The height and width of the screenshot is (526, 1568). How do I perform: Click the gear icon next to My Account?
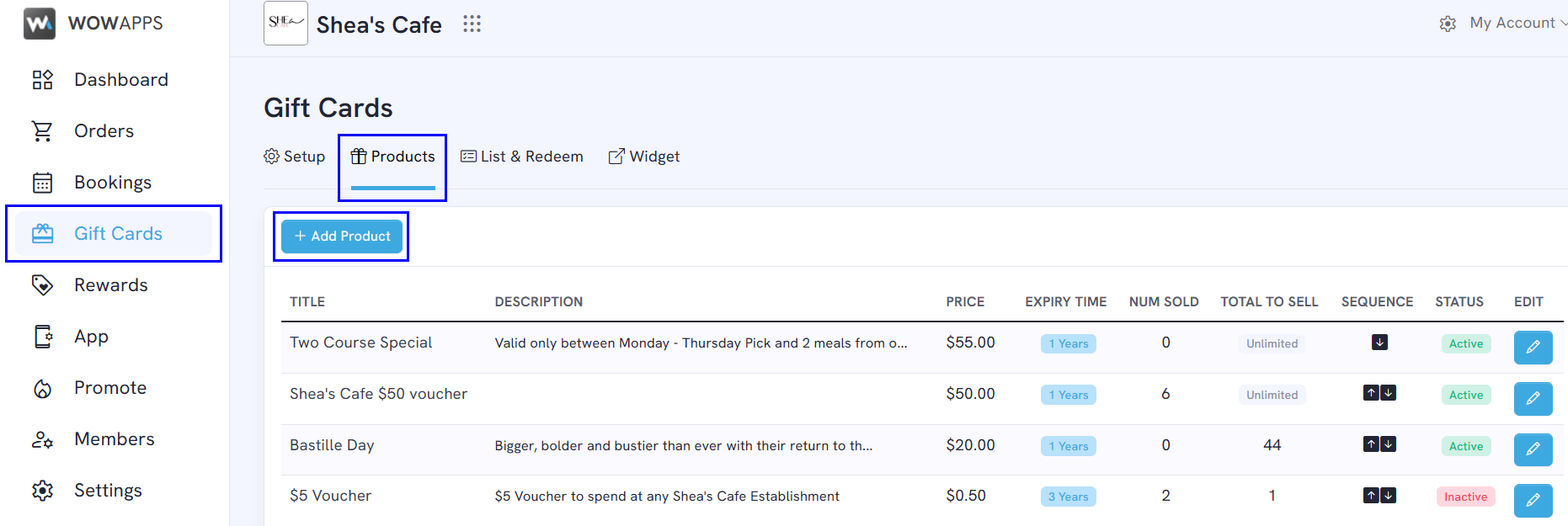(x=1448, y=24)
